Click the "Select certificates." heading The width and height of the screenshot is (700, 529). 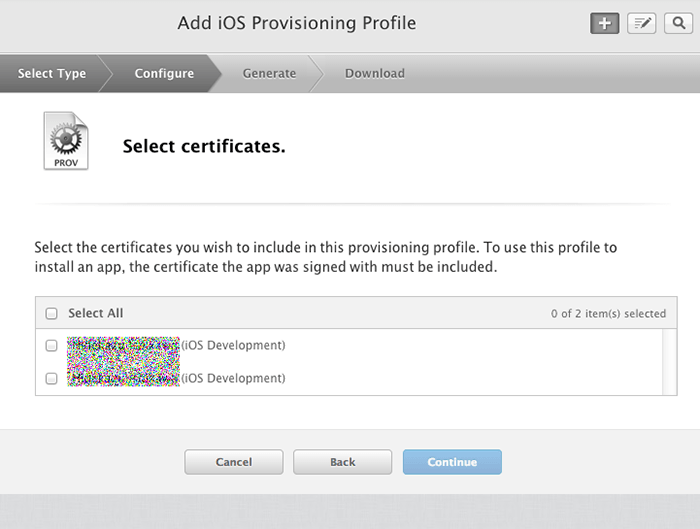coord(204,147)
